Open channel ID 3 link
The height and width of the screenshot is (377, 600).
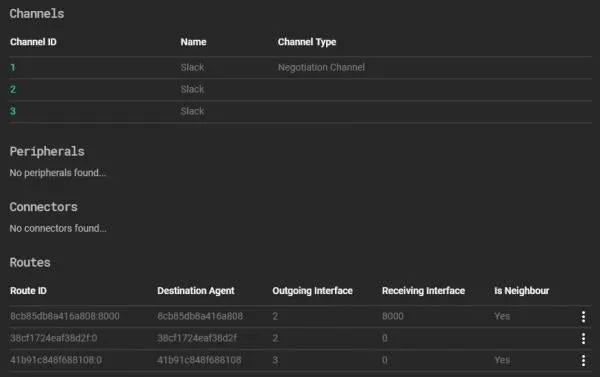[13, 111]
